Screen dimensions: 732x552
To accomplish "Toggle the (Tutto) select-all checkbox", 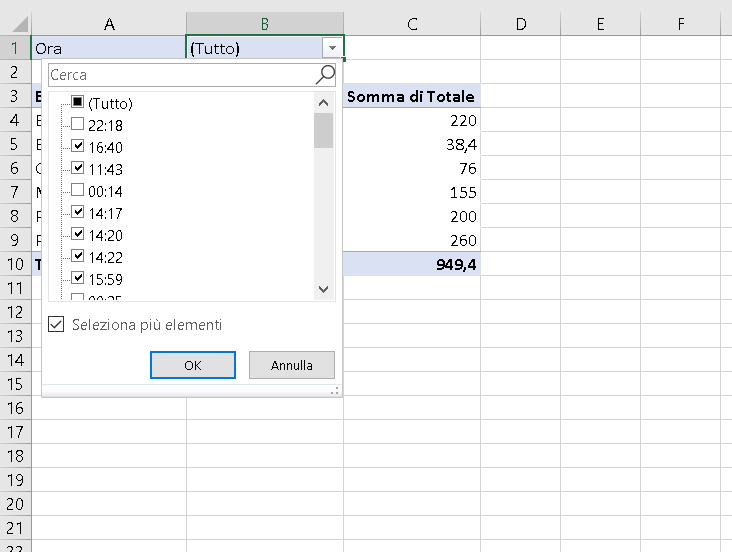I will [x=77, y=102].
